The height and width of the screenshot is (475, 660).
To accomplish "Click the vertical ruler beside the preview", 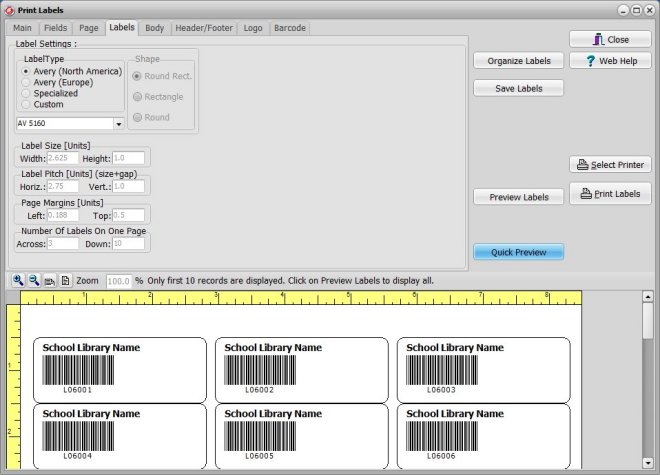I will click(13, 387).
